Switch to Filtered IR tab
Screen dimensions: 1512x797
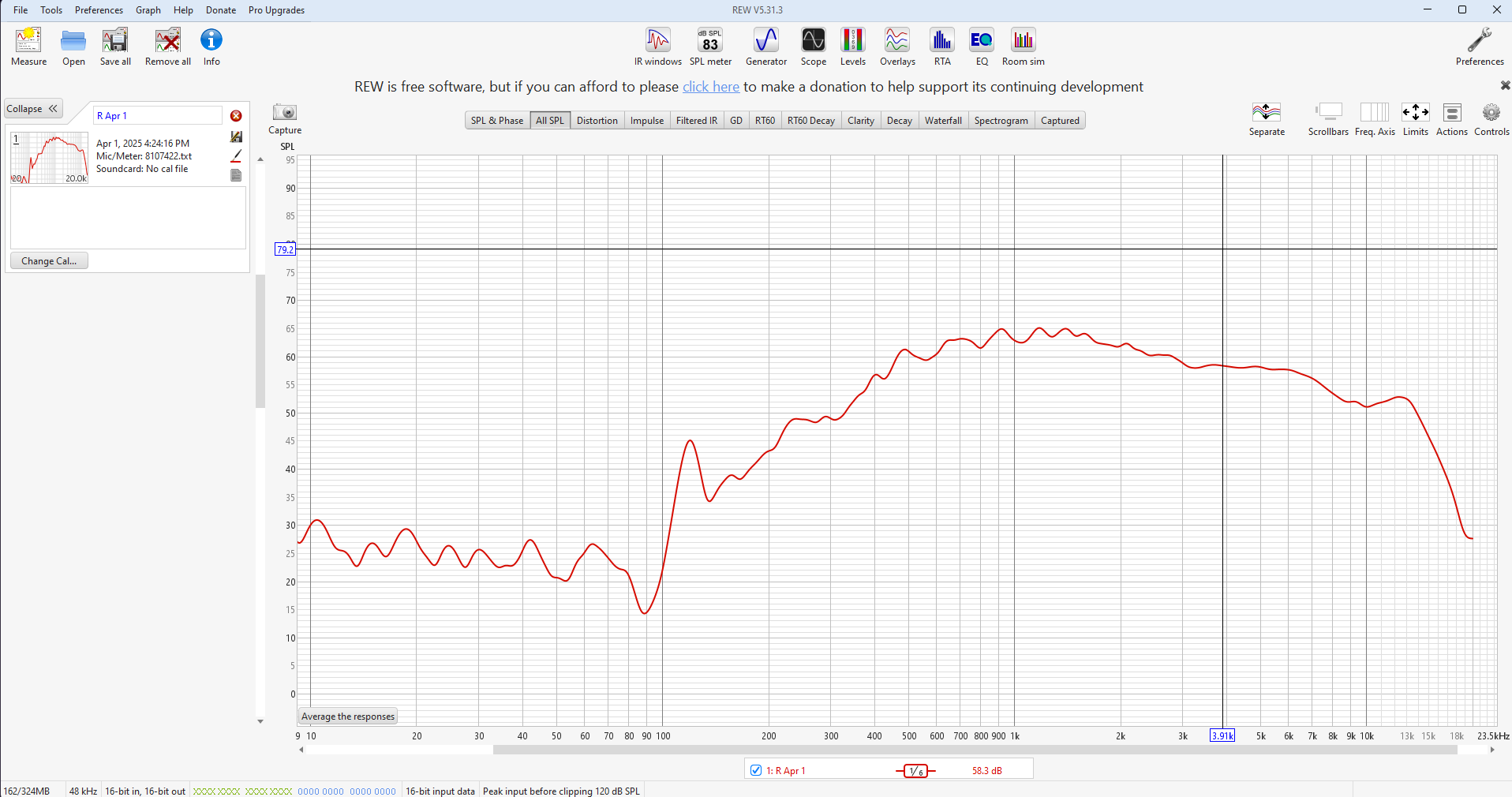coord(697,121)
